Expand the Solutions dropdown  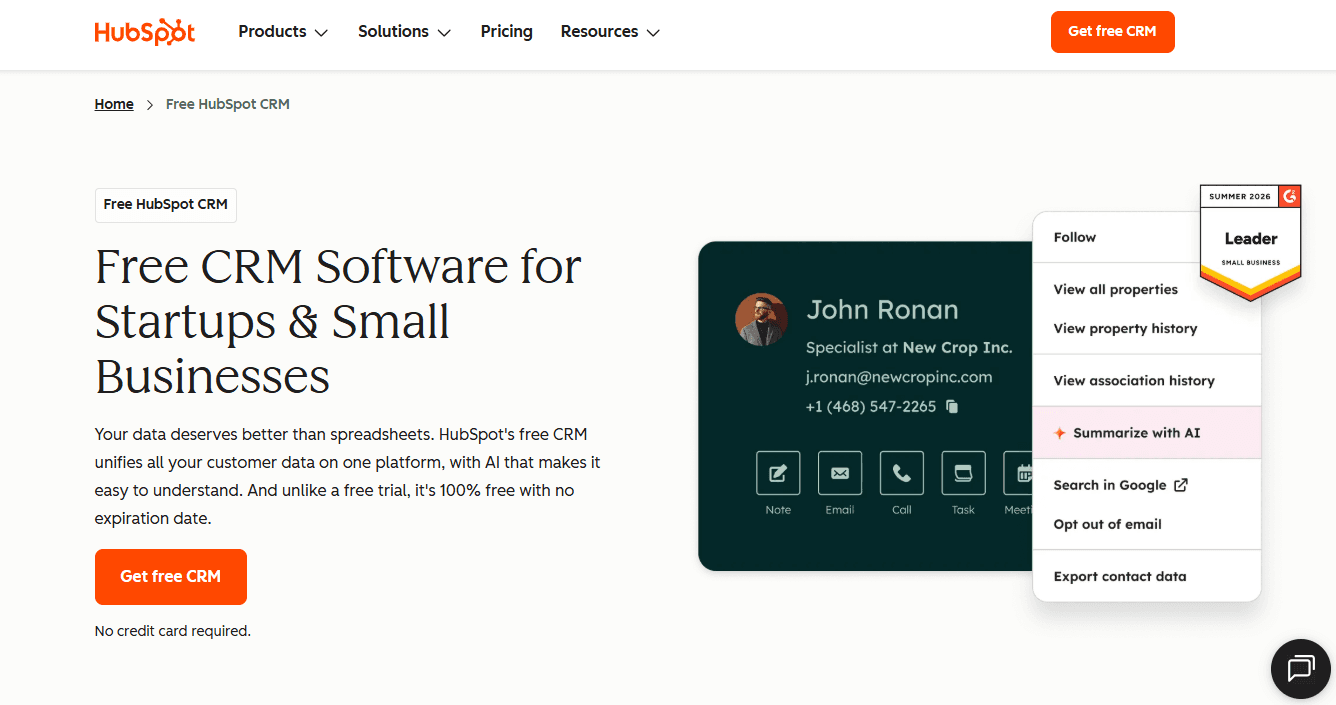(x=405, y=32)
